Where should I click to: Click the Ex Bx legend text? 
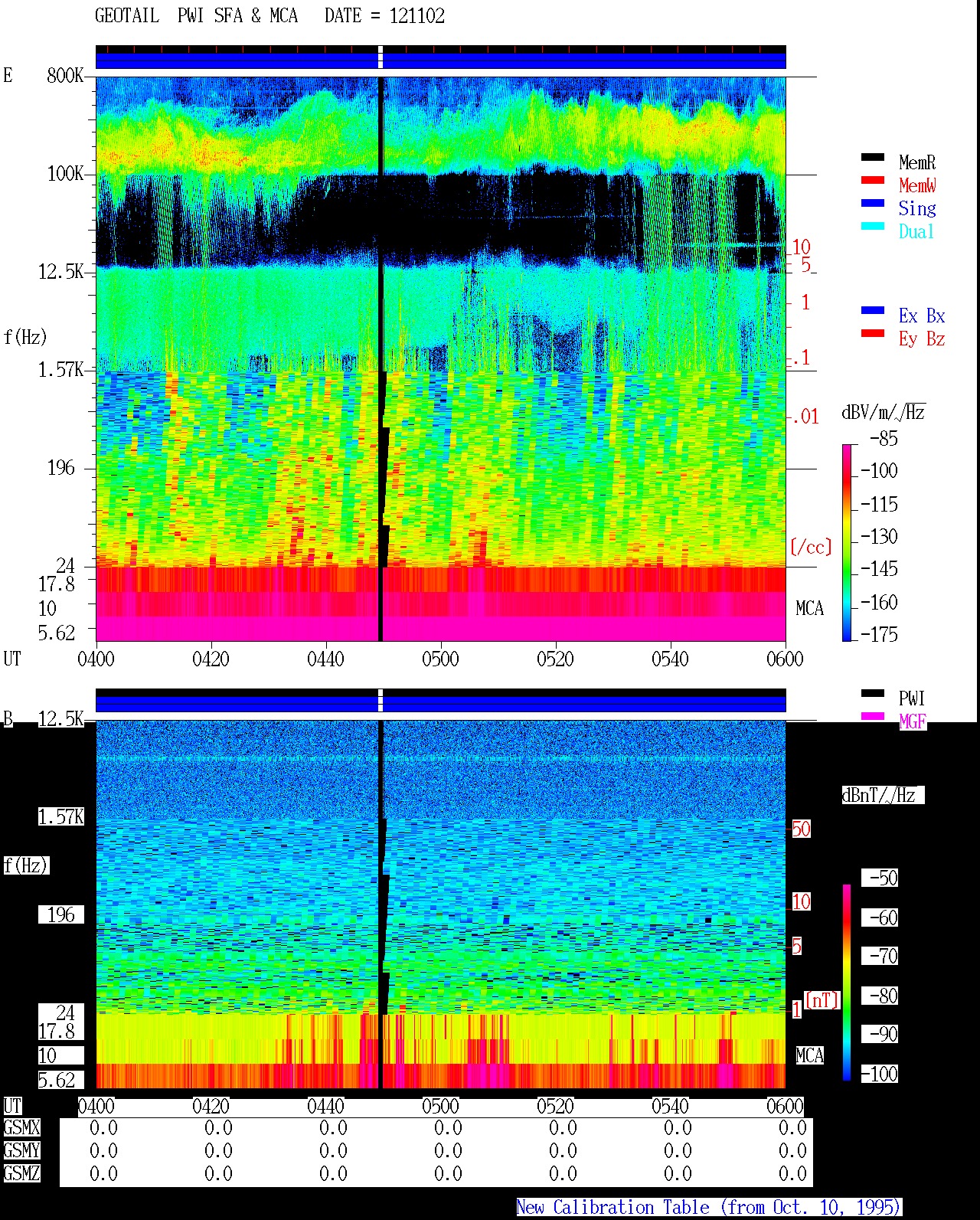pyautogui.click(x=922, y=316)
